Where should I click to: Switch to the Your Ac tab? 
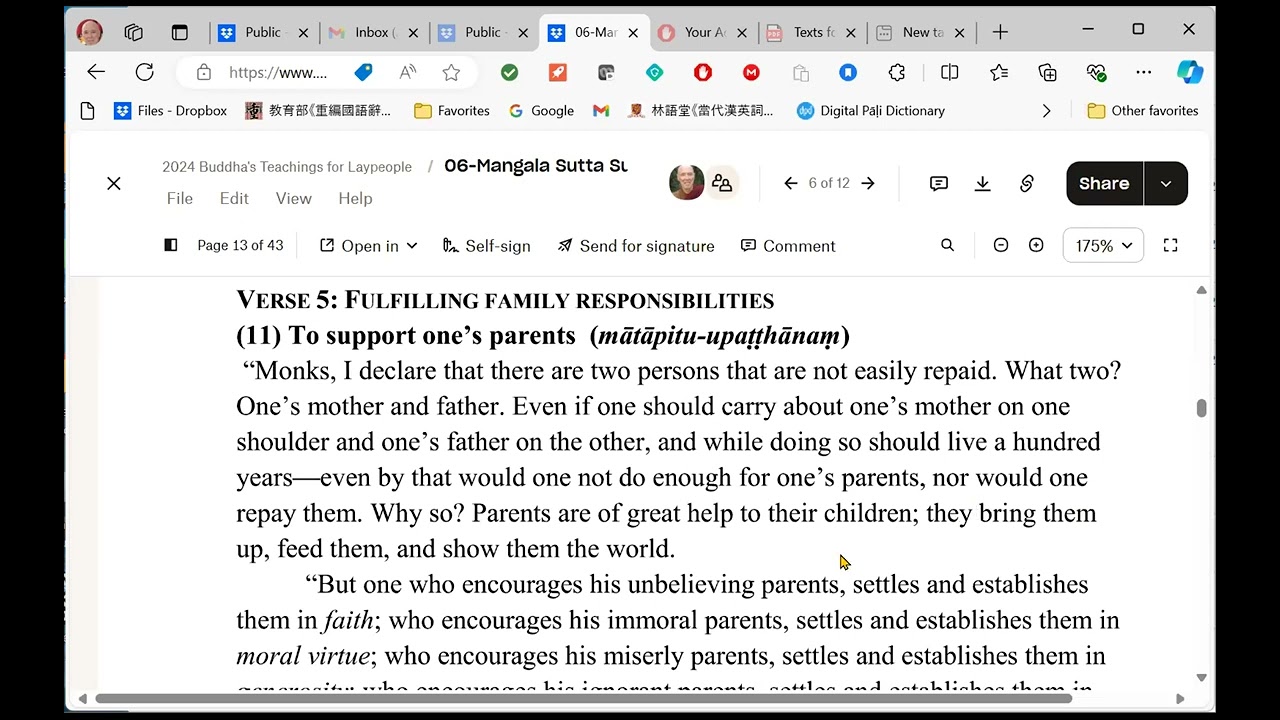point(703,32)
